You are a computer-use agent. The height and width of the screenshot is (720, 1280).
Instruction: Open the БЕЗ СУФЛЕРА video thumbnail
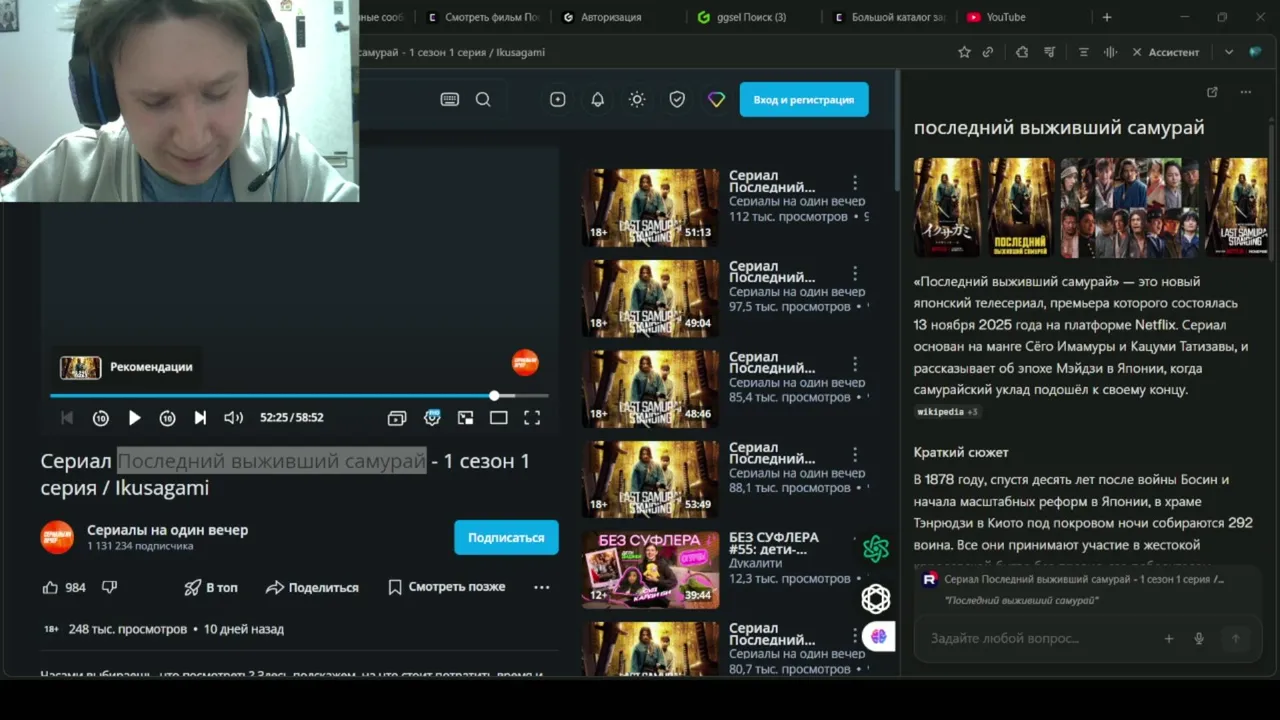click(650, 570)
